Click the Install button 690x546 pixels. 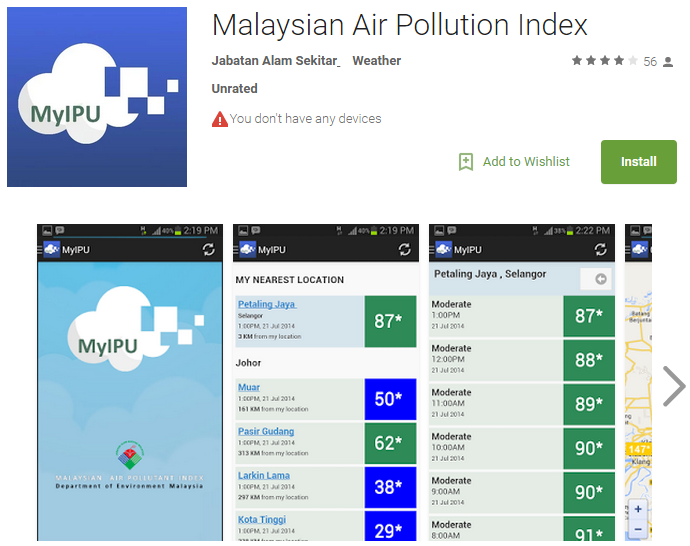click(639, 162)
